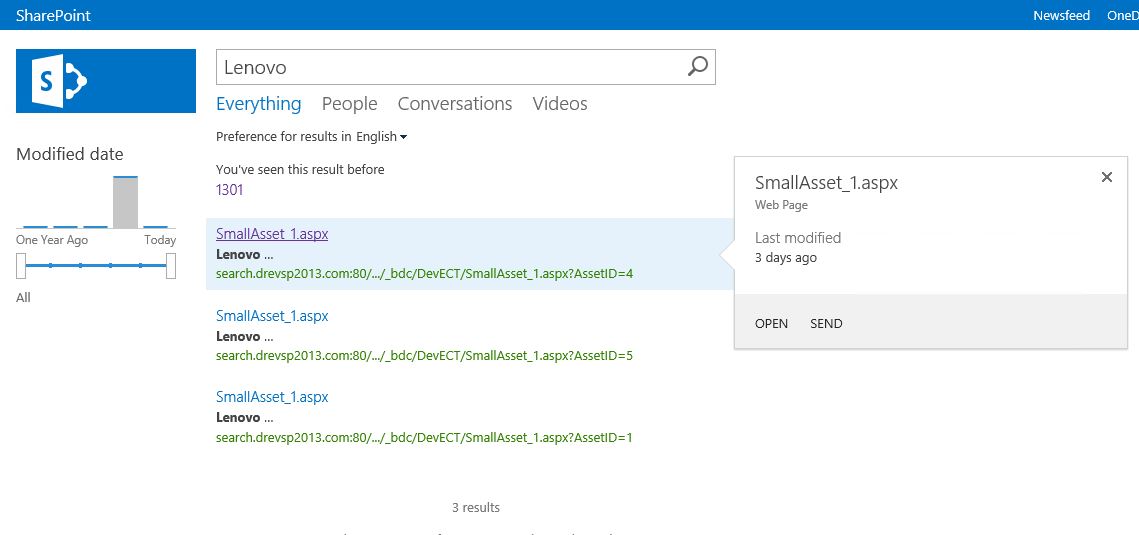Open the Videos search tab
Viewport: 1139px width, 535px height.
point(560,104)
